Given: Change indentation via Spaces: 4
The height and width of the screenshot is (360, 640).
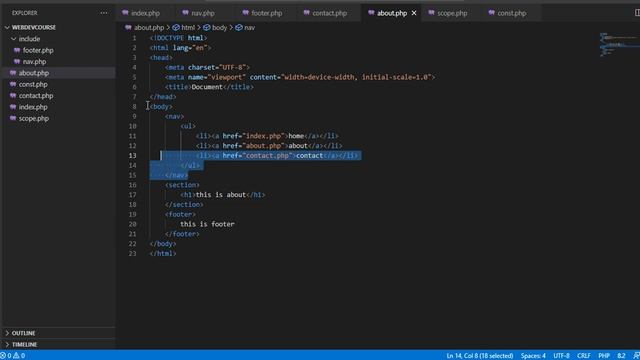Looking at the screenshot, I should click(533, 356).
